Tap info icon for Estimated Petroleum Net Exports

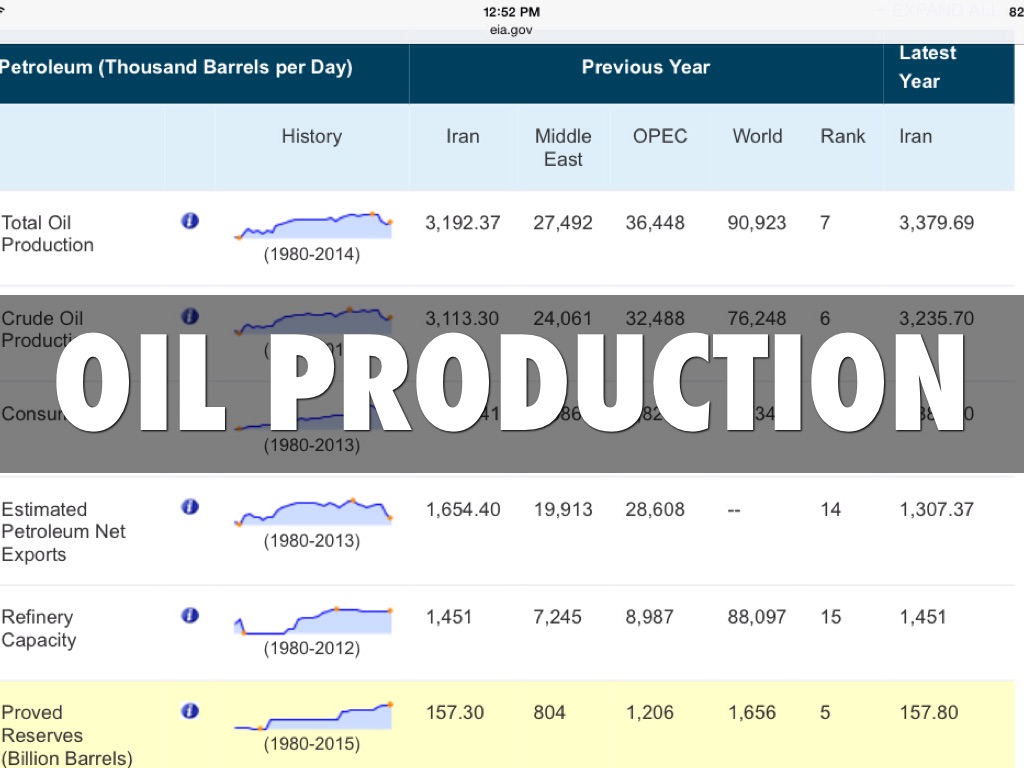(x=190, y=507)
